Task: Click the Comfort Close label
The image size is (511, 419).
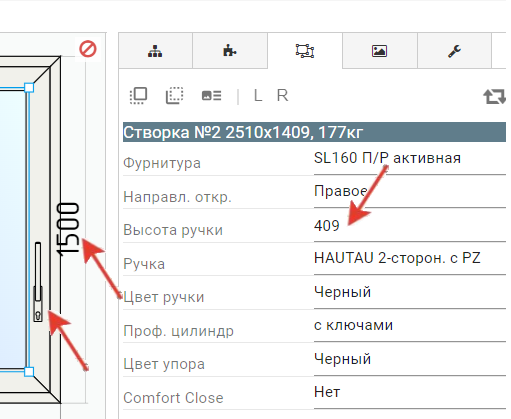Action: (173, 398)
